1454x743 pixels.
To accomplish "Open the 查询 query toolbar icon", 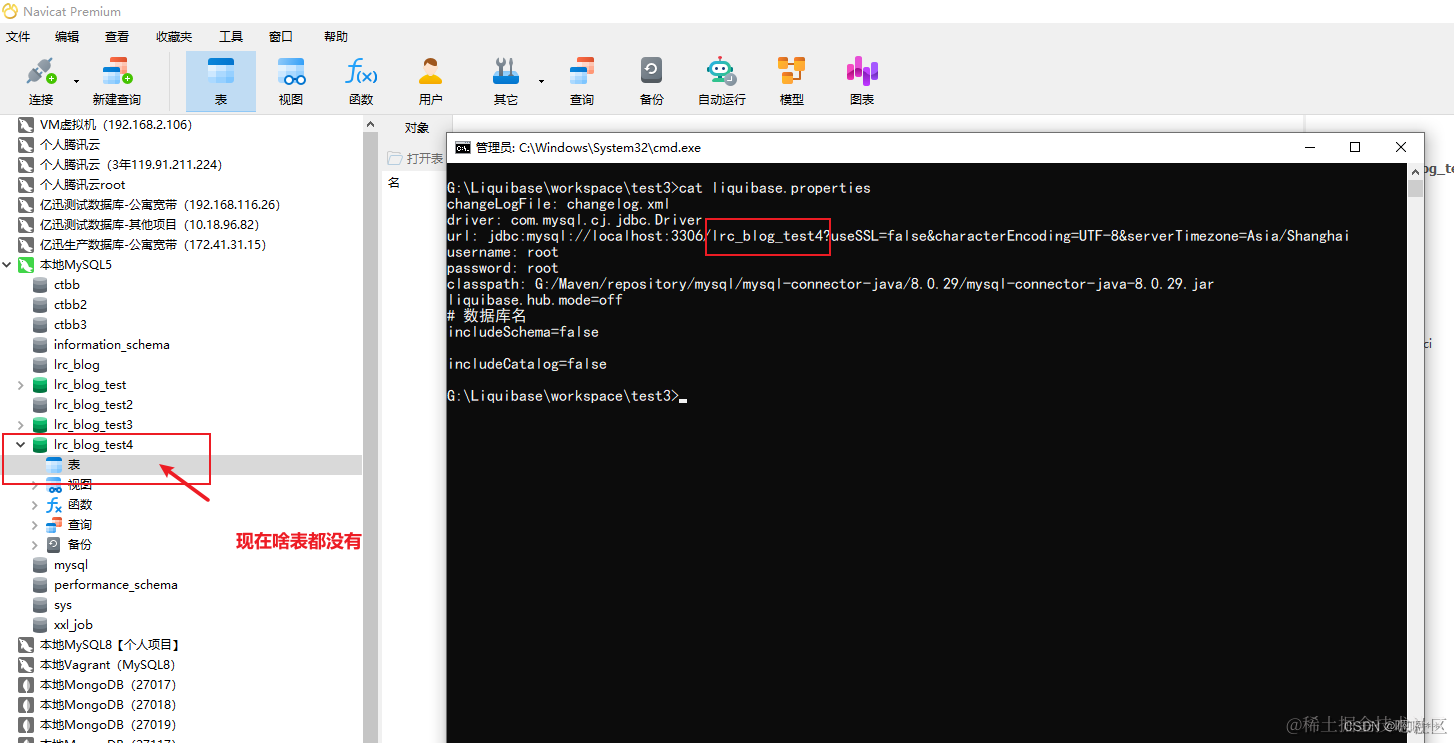I will 582,80.
